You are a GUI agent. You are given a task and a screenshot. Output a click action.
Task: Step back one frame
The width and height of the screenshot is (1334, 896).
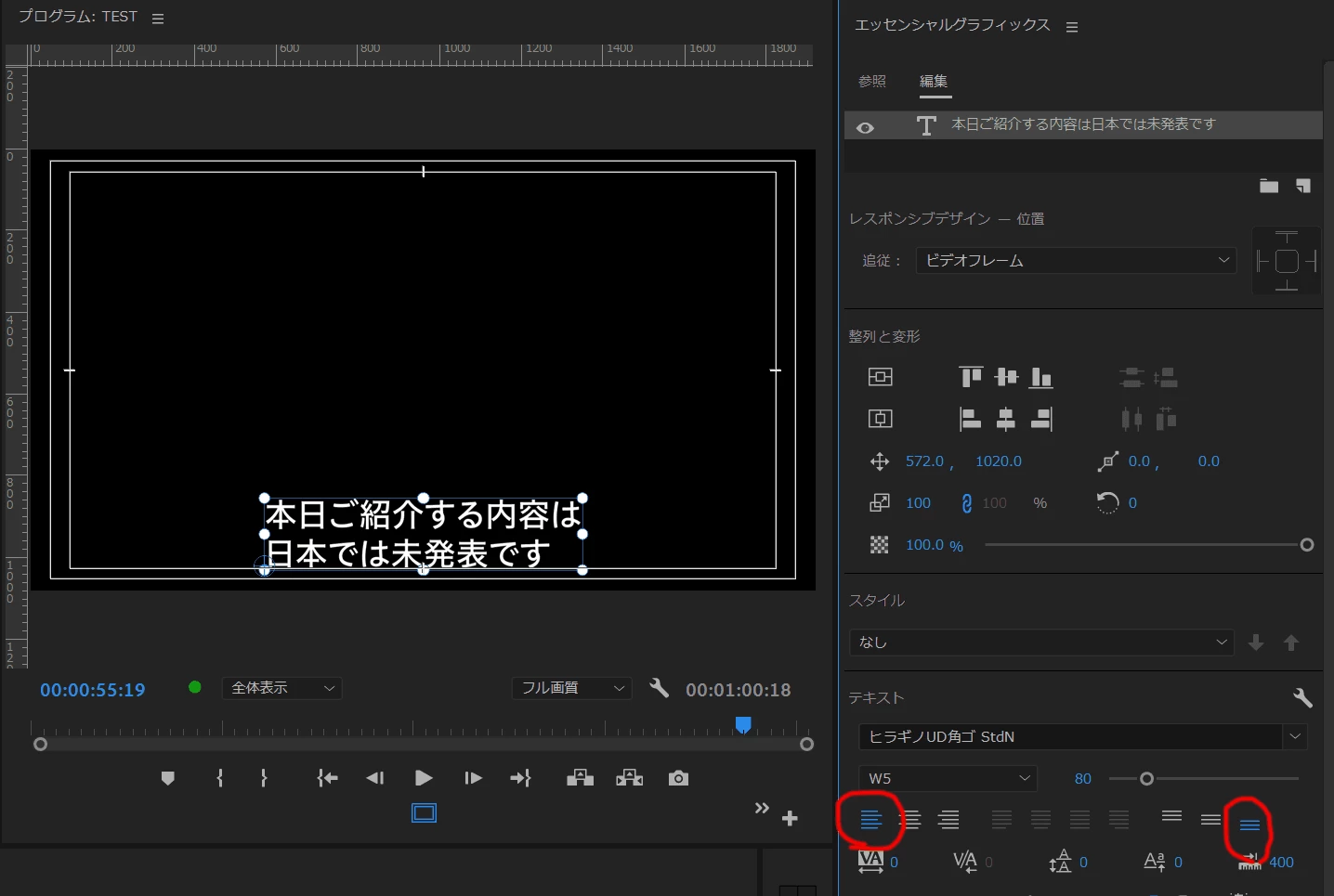(x=375, y=778)
